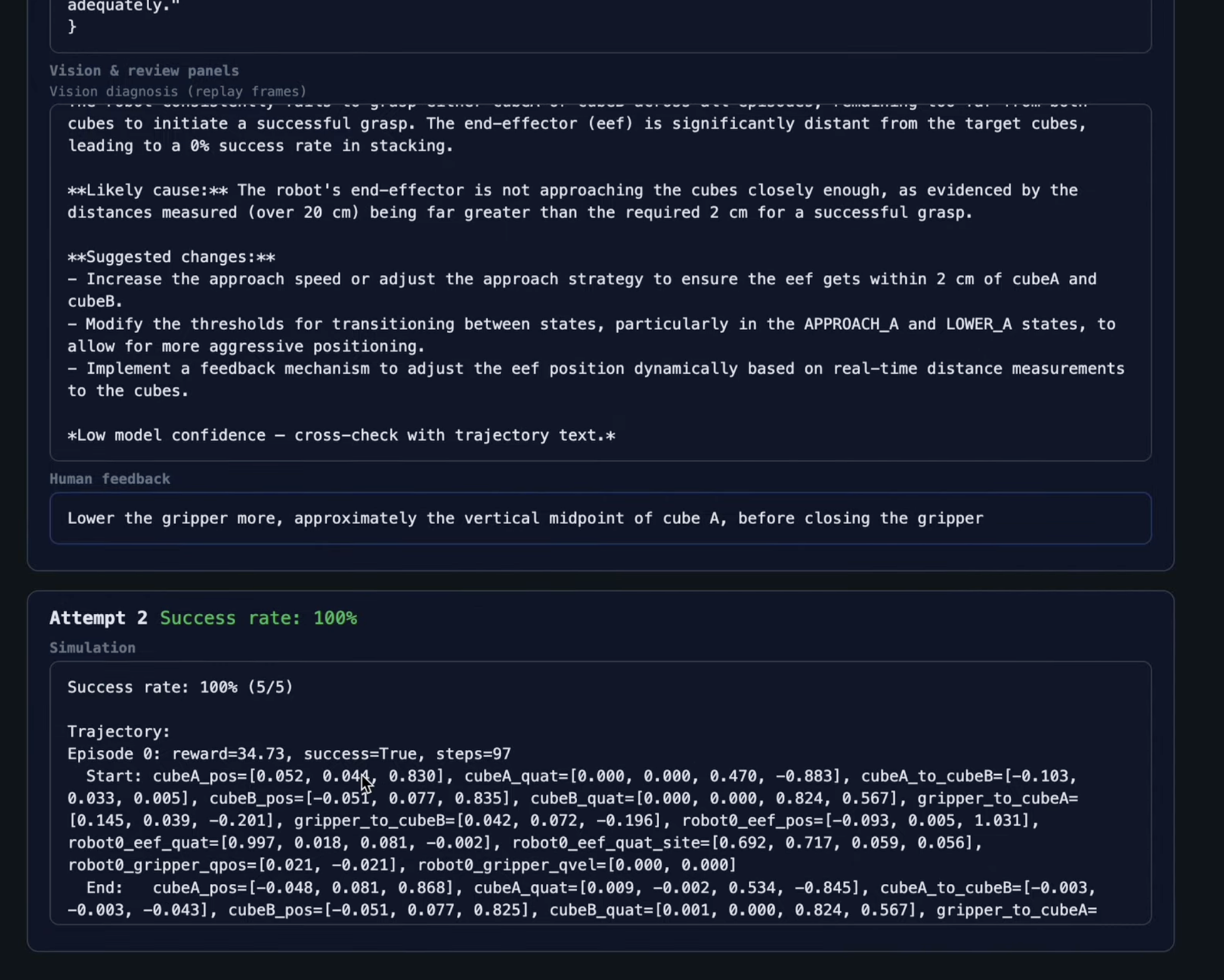Click the '**Likely cause:**' text

tap(147, 190)
